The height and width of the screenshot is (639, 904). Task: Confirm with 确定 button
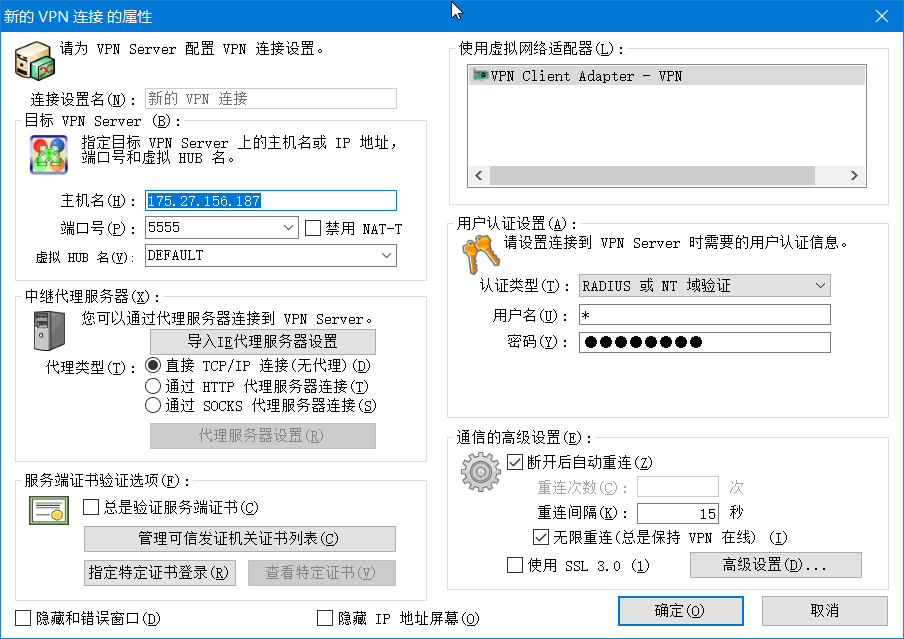point(680,611)
